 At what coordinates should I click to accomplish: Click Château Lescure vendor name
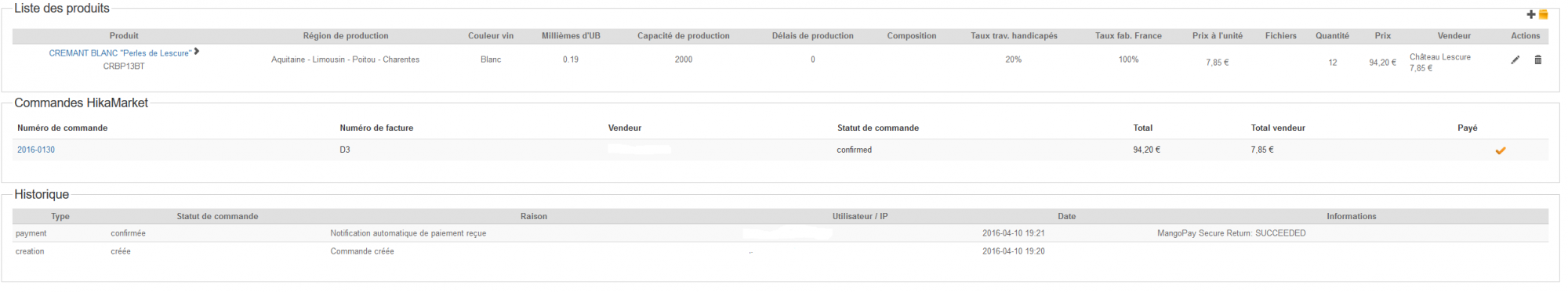(x=1439, y=57)
